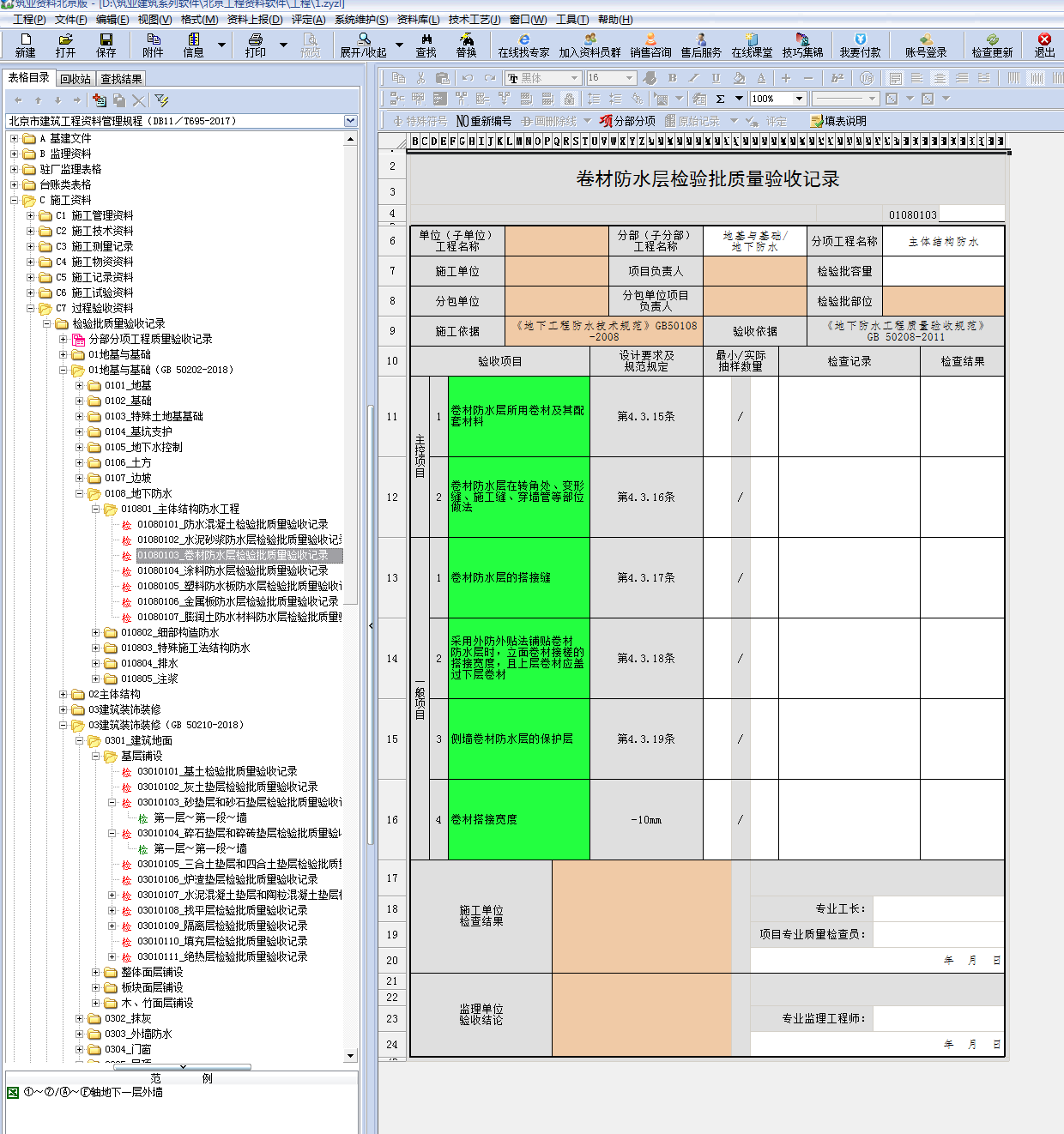Click the 单位工程名称 input cell in row 6
Screen dimensions: 1064x1134
coord(556,241)
